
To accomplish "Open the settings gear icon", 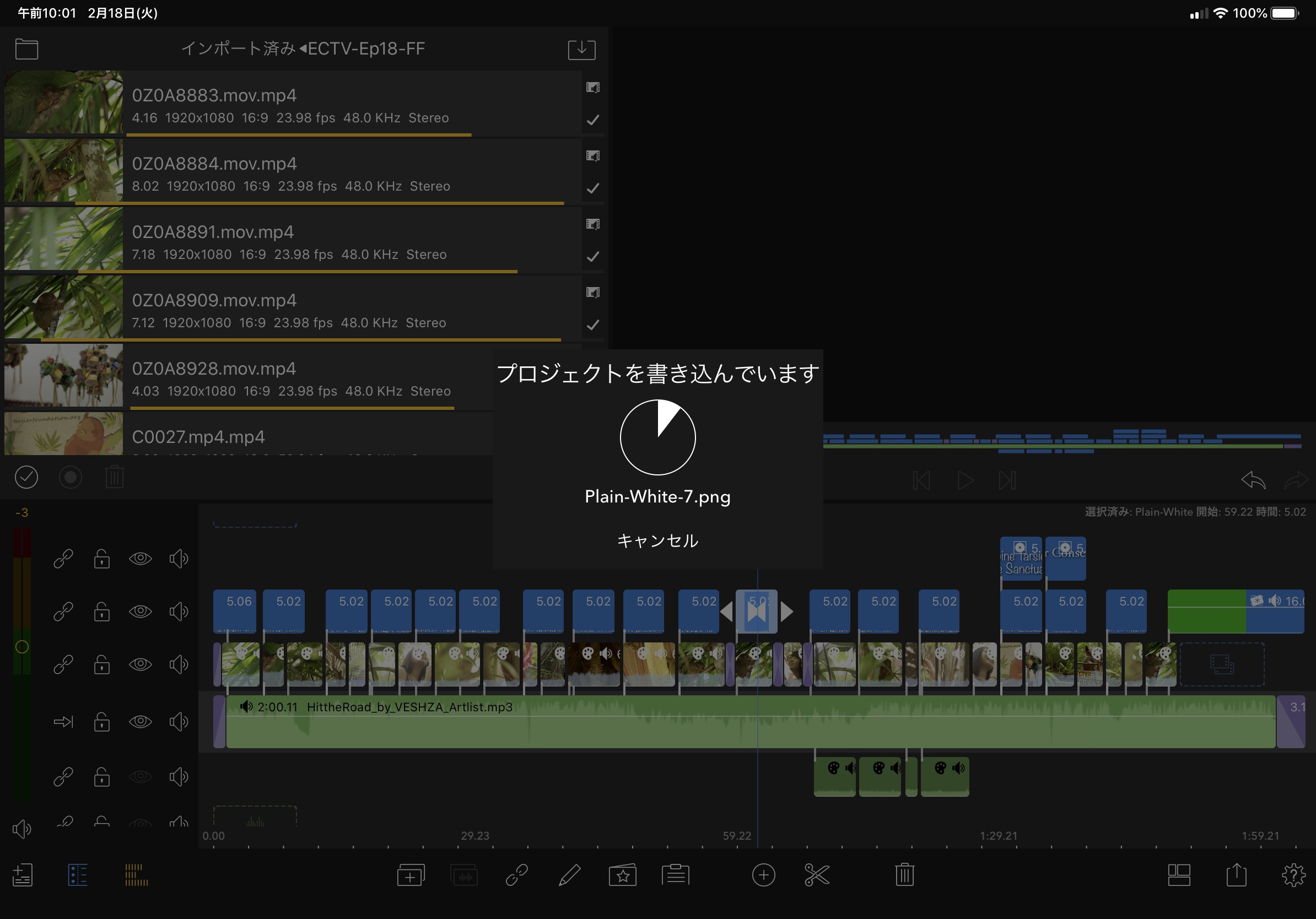I will 1293,875.
